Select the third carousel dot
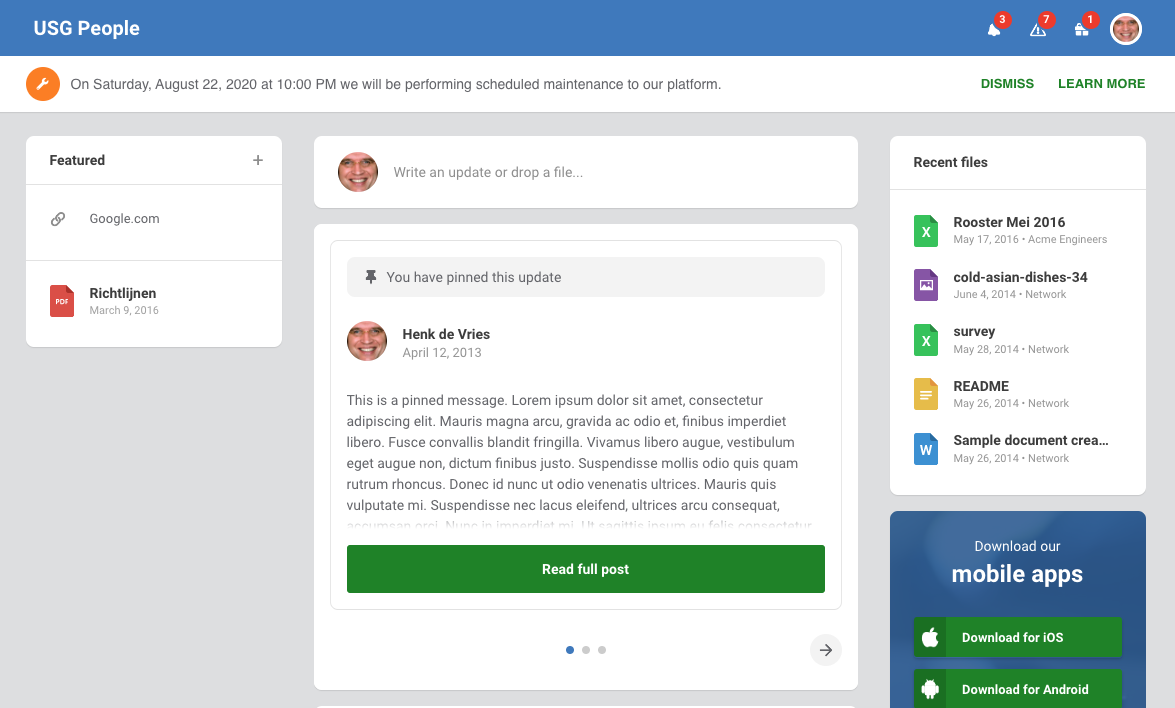1175x708 pixels. (602, 650)
